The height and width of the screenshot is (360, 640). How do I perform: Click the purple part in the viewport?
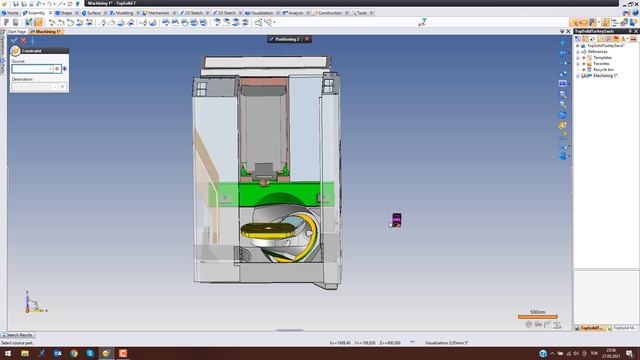[x=396, y=220]
